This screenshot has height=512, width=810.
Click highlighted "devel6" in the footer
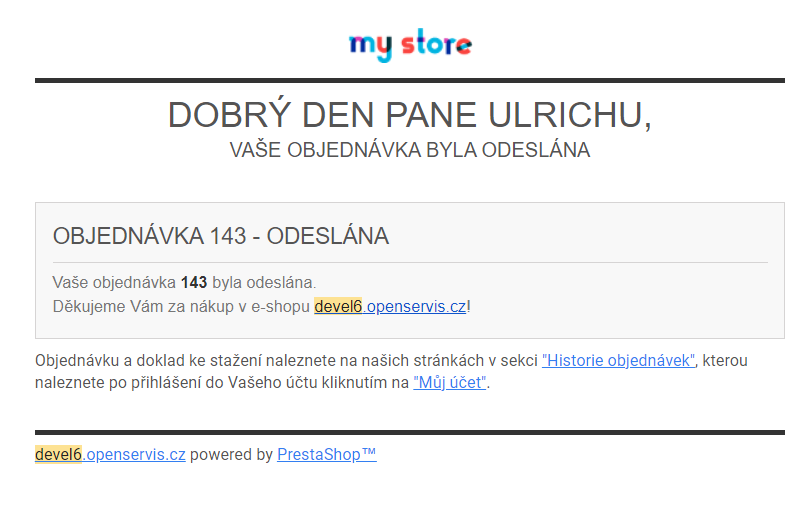[x=58, y=454]
